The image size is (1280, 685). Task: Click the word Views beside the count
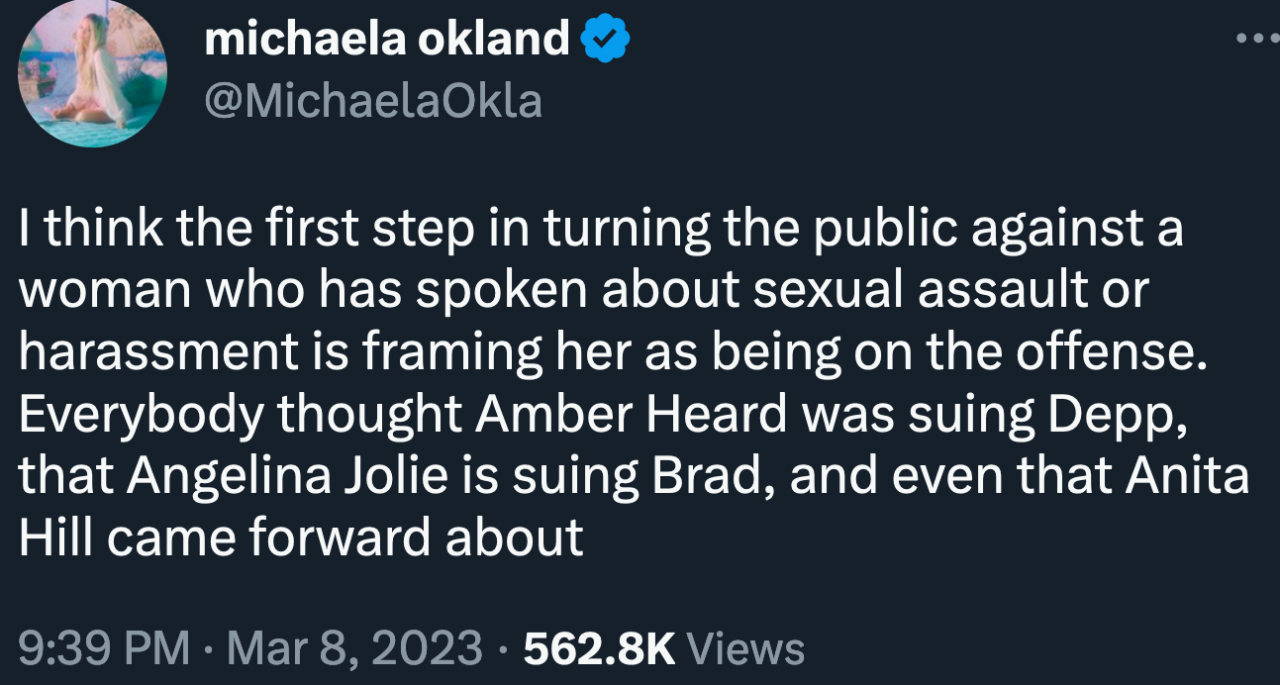tap(747, 648)
